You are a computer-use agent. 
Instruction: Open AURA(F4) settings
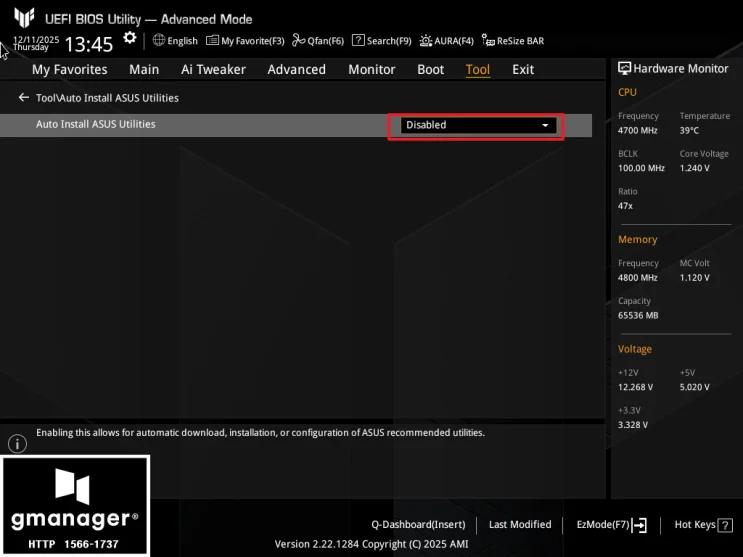(x=454, y=41)
